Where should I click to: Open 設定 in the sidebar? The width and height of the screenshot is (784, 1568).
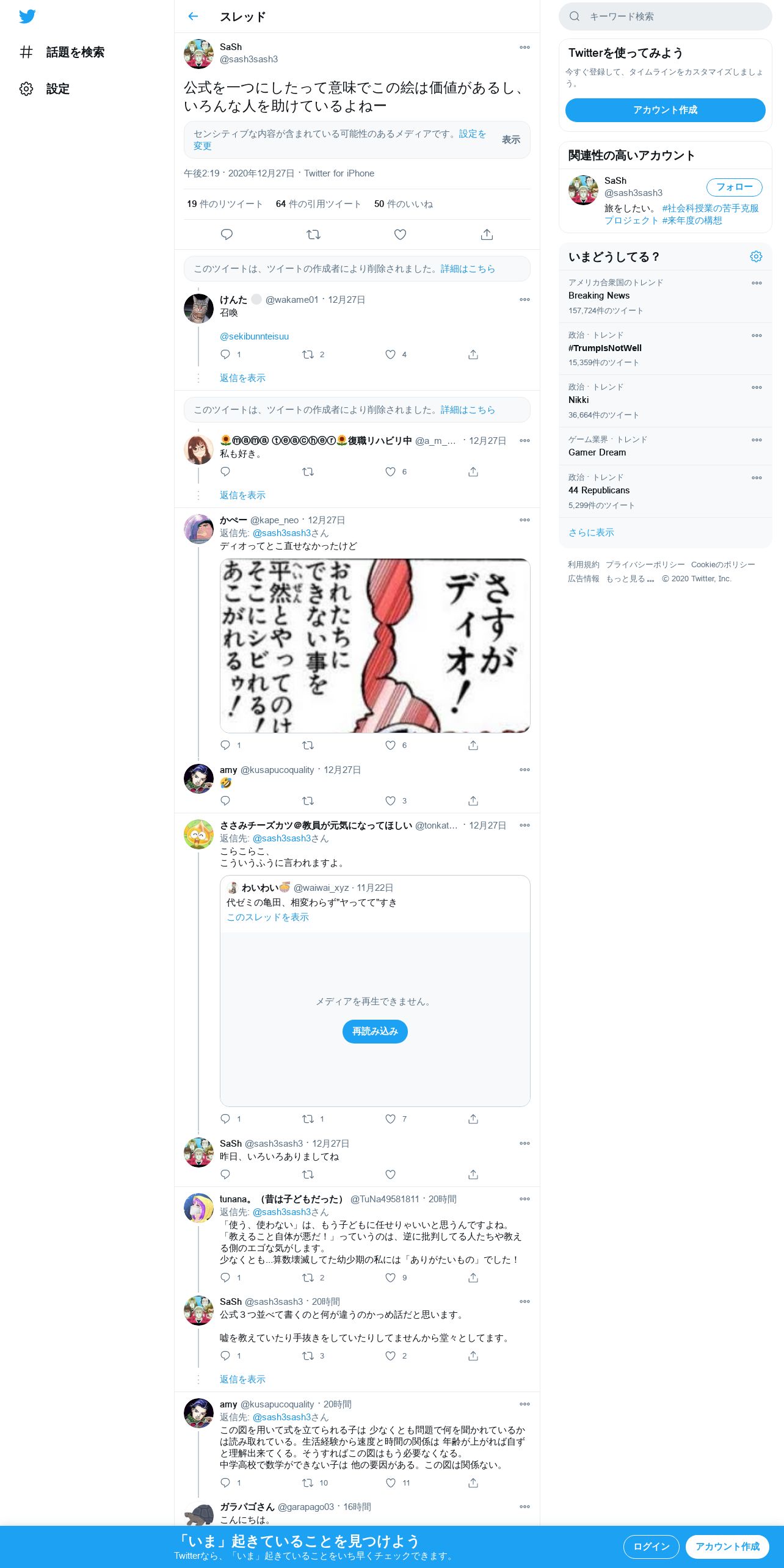tap(45, 89)
